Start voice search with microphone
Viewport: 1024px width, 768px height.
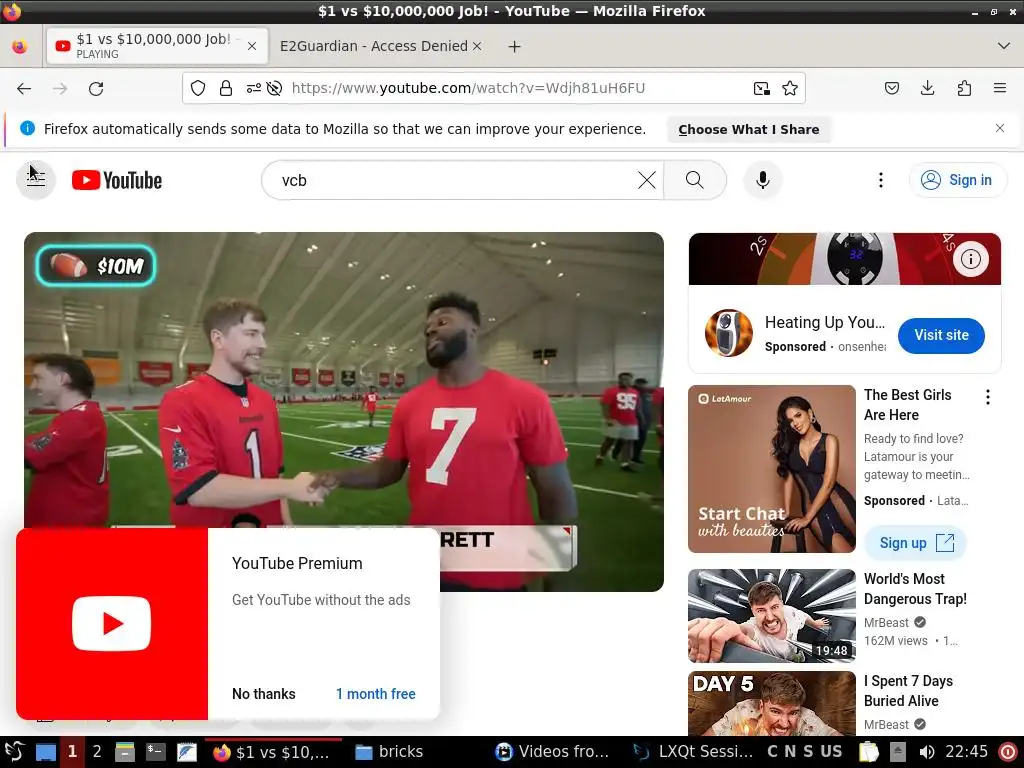(x=762, y=180)
